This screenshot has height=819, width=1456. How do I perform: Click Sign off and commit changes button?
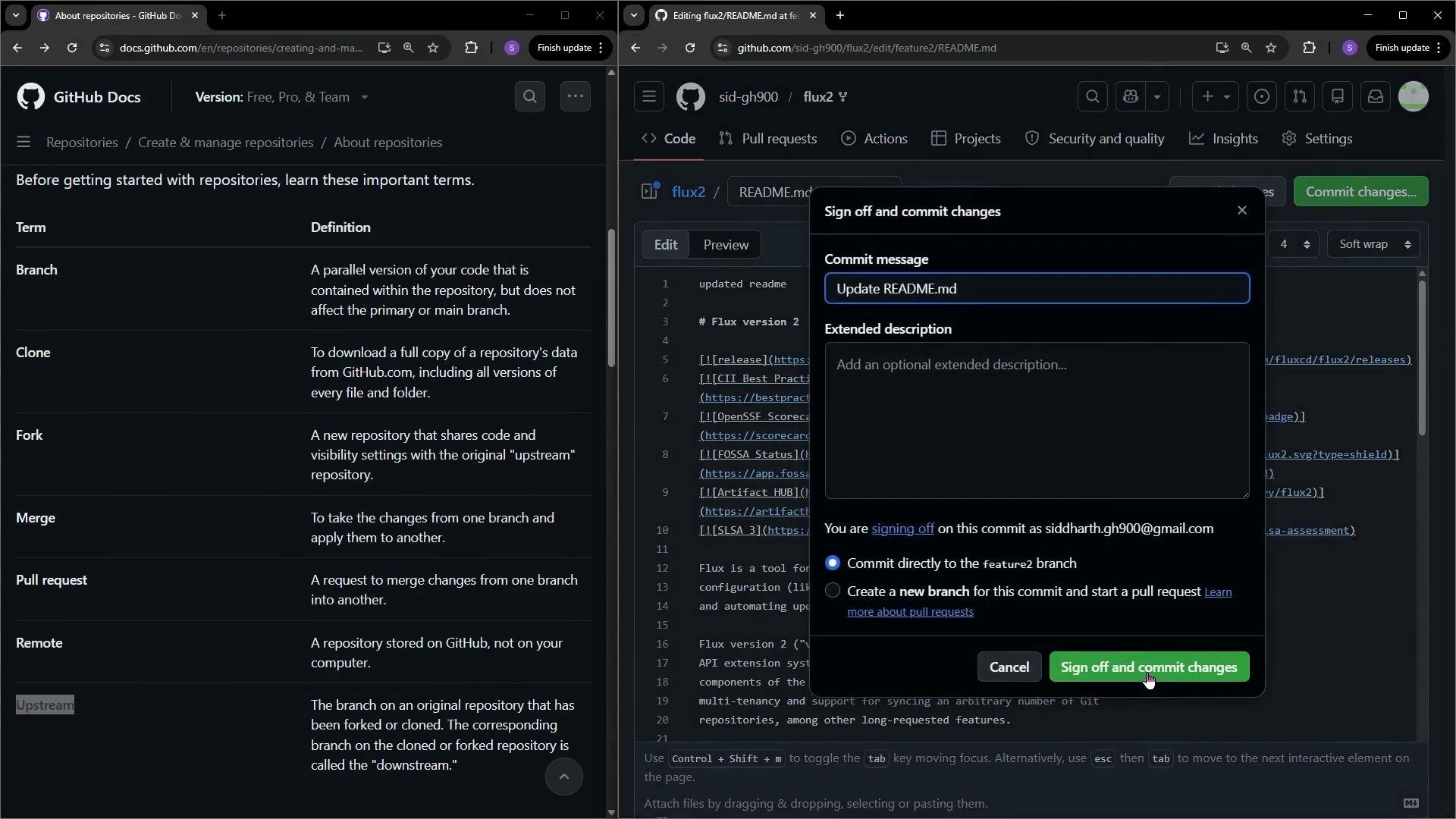pos(1149,667)
